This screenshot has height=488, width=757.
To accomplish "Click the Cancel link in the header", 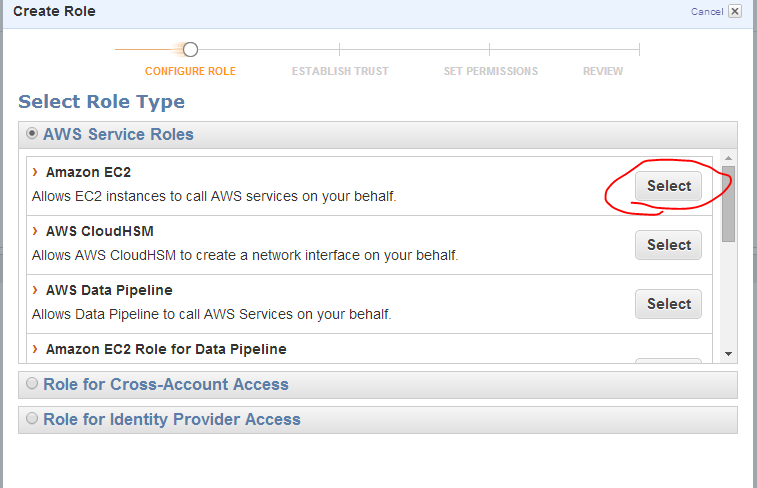I will click(x=707, y=12).
